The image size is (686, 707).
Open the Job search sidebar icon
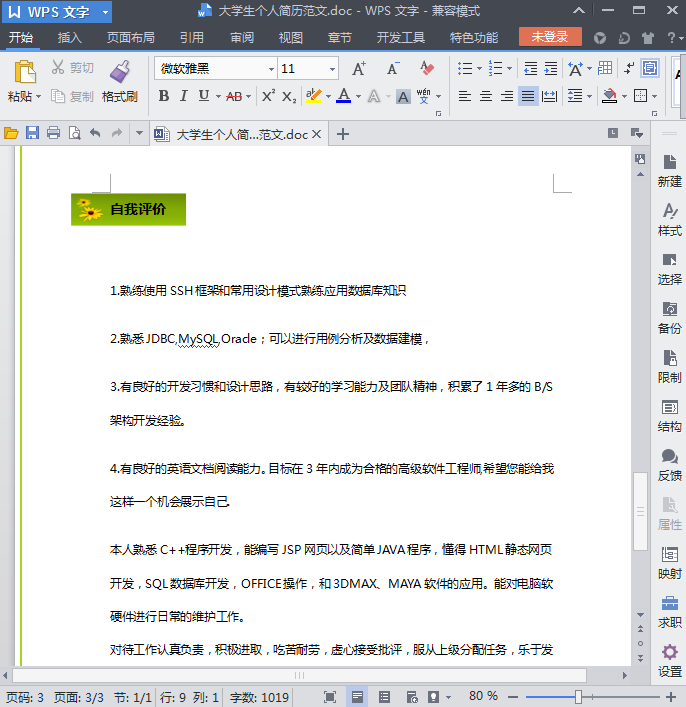(669, 612)
